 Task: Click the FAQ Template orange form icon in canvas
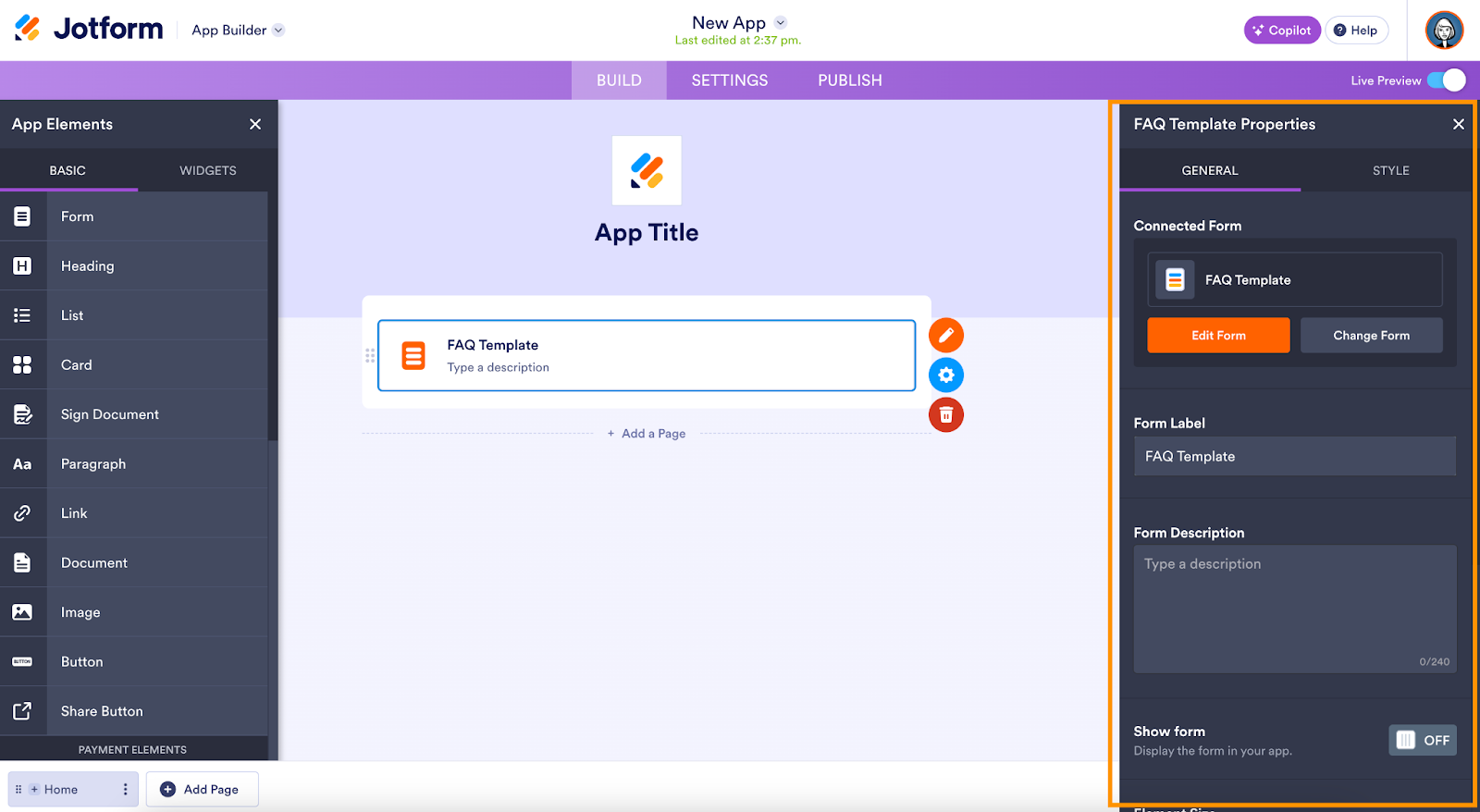[x=413, y=356]
